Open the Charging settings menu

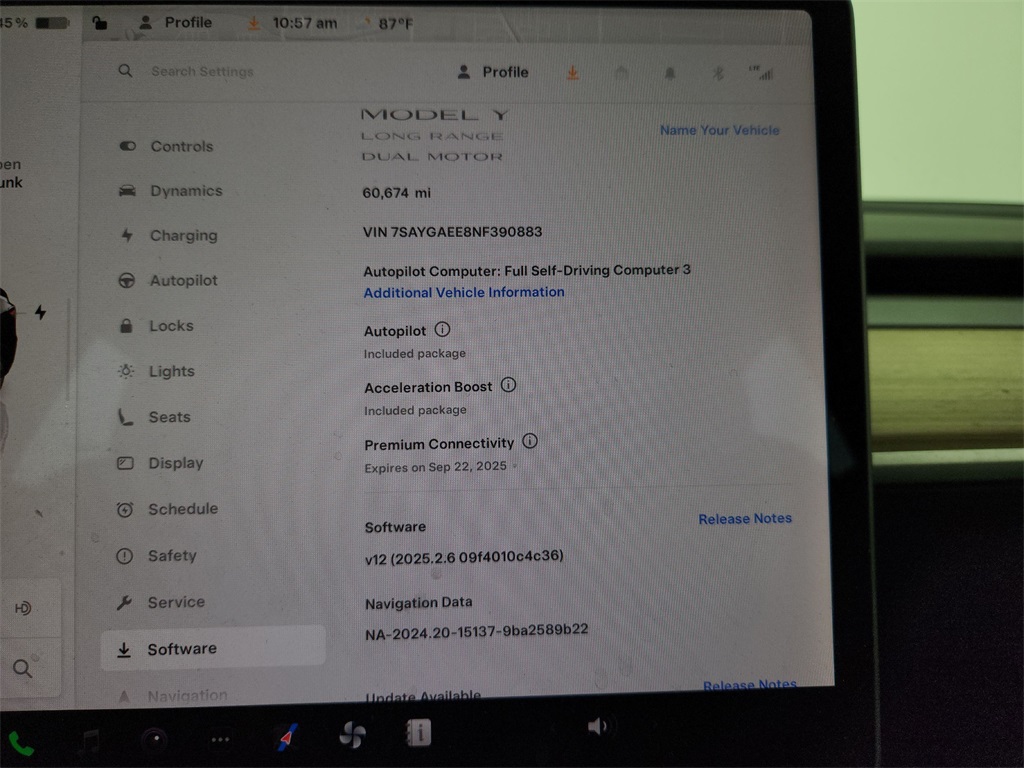coord(168,235)
